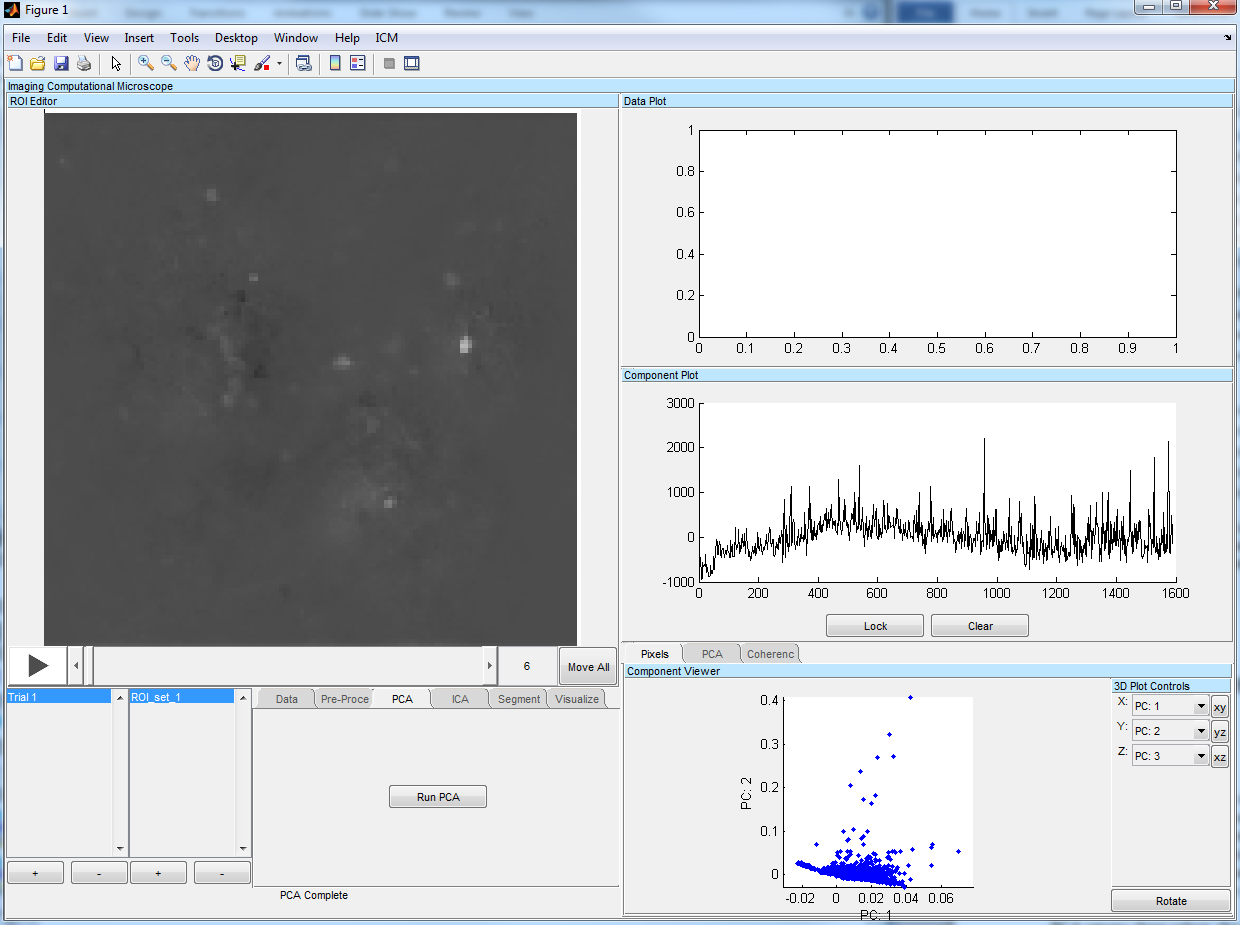Select the Pan hand tool
Image resolution: width=1240 pixels, height=925 pixels.
pos(192,63)
